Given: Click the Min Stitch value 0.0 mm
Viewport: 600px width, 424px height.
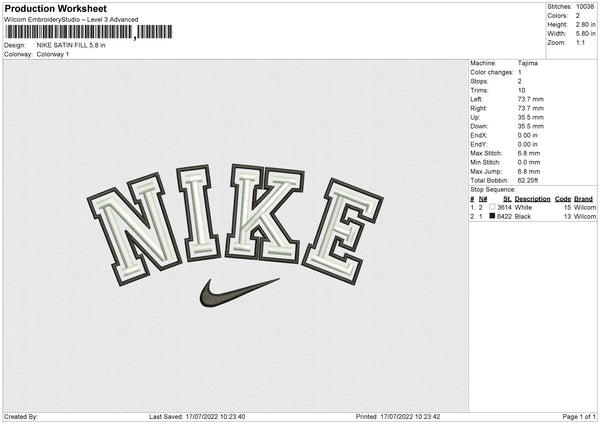Looking at the screenshot, I should coord(529,162).
